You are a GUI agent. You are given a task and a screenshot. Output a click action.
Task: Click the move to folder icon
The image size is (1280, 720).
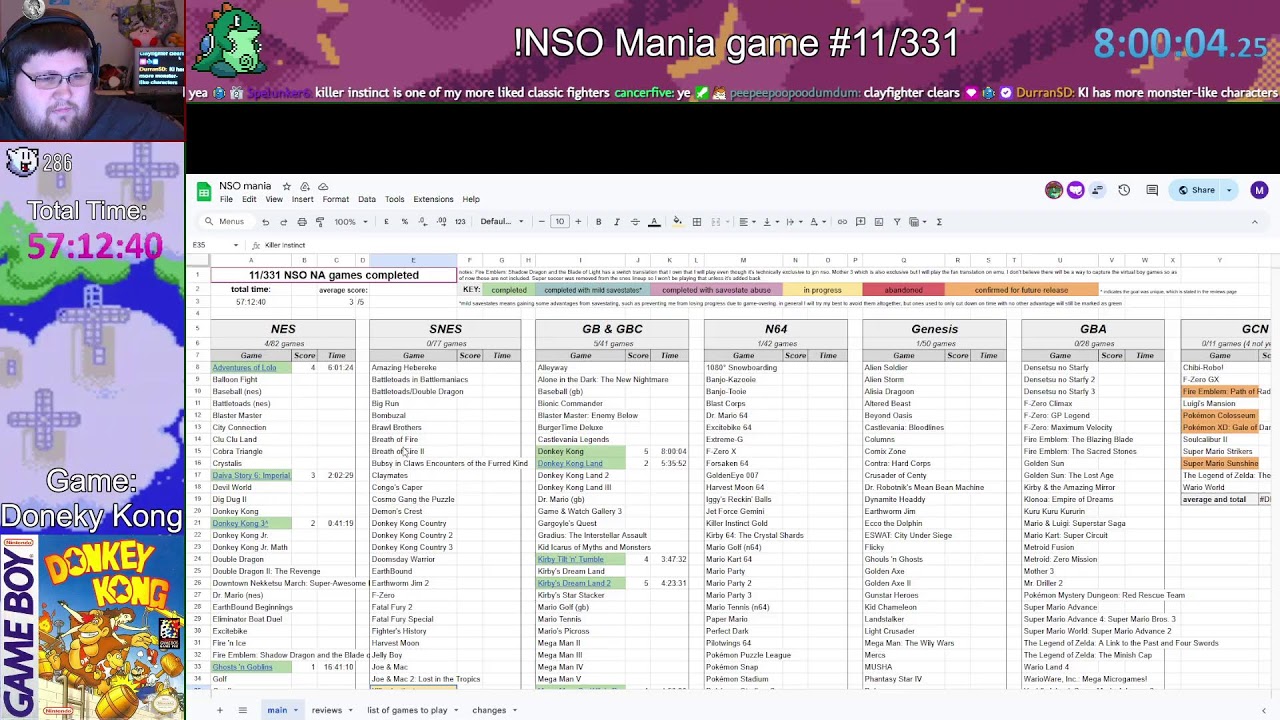tap(305, 187)
